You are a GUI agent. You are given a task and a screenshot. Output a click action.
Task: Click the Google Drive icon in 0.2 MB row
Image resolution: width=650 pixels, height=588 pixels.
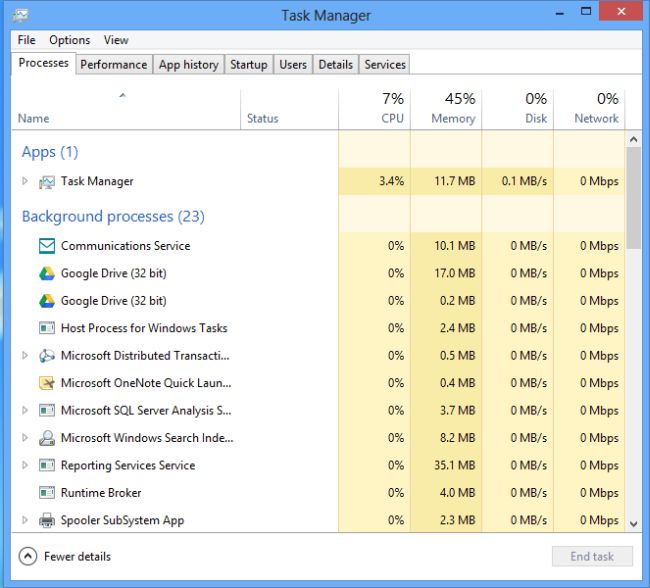pos(47,301)
